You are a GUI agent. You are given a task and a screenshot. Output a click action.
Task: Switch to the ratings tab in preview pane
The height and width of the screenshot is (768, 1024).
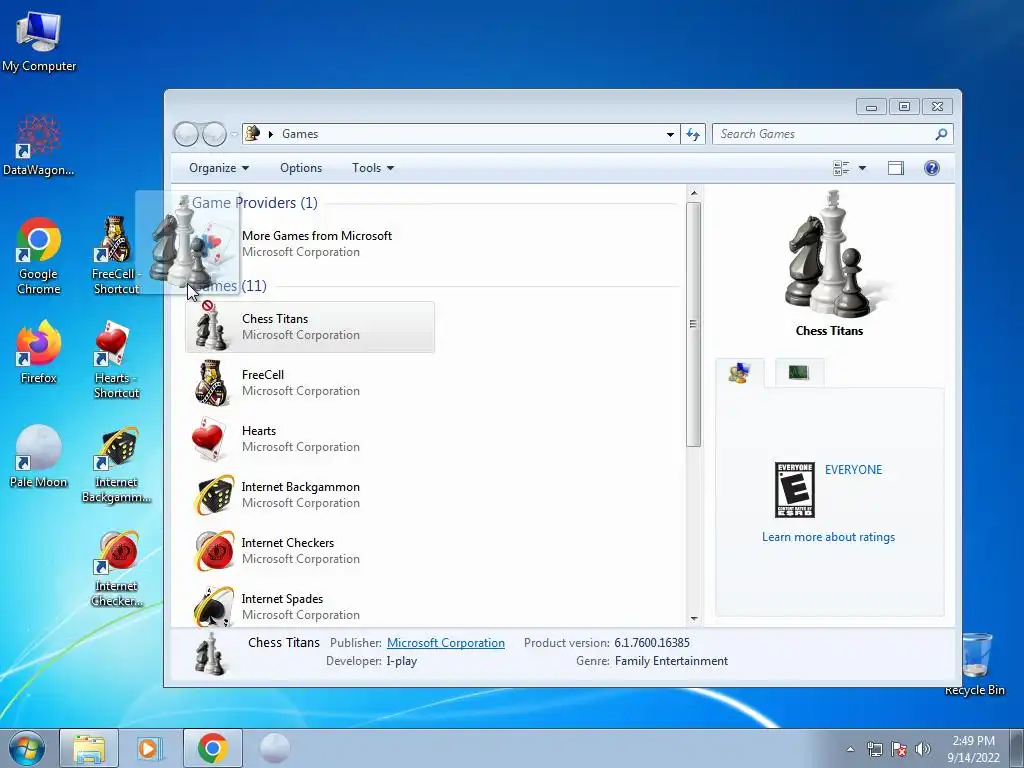click(x=739, y=373)
